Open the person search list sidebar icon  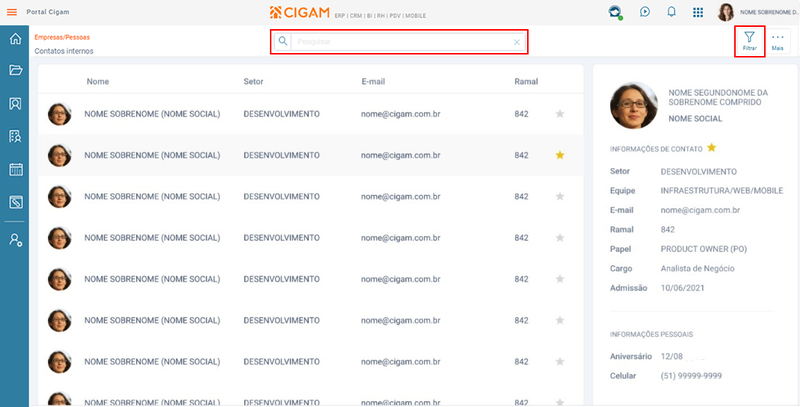(15, 136)
